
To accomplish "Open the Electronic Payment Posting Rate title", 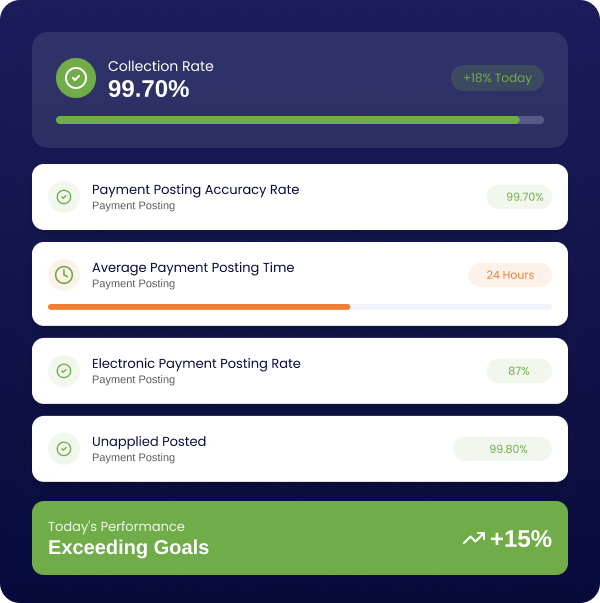I will coord(196,363).
